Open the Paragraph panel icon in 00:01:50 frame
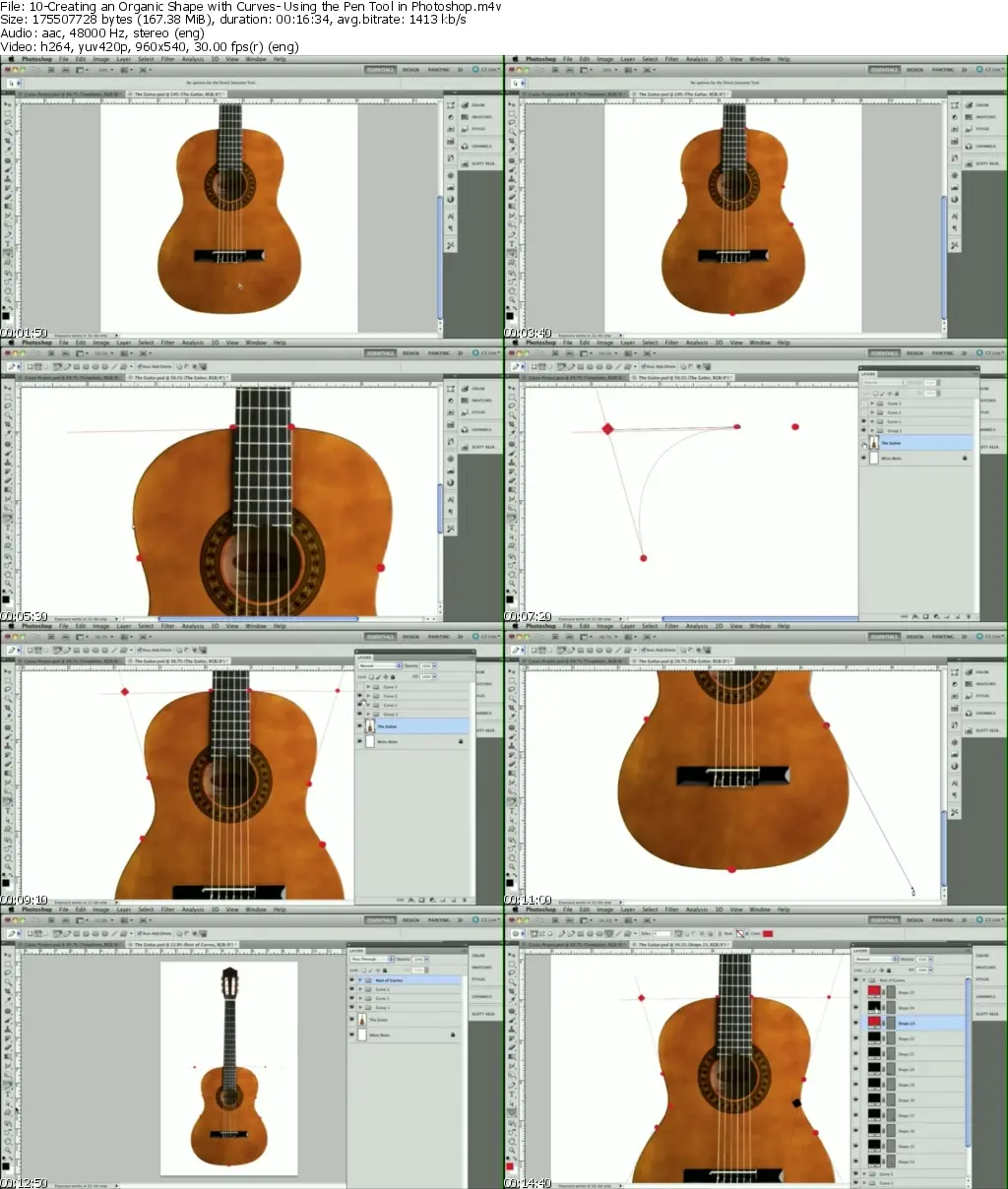Viewport: 1008px width, 1189px height. 451,226
